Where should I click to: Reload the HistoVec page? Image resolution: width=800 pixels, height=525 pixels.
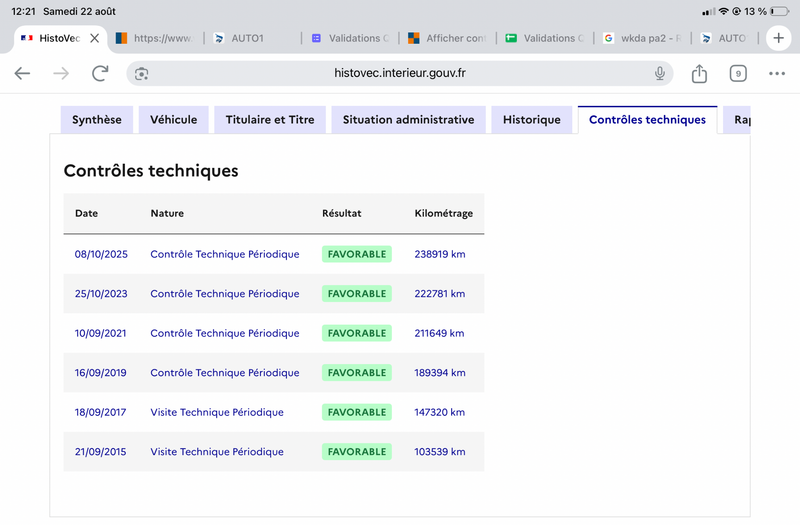(100, 73)
